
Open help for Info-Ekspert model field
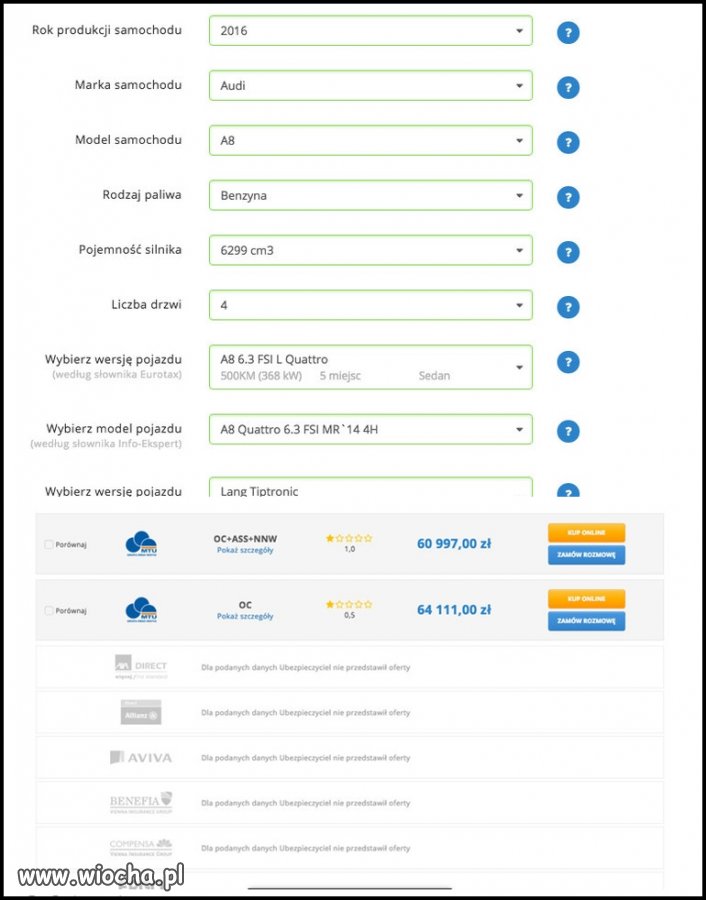tap(568, 431)
